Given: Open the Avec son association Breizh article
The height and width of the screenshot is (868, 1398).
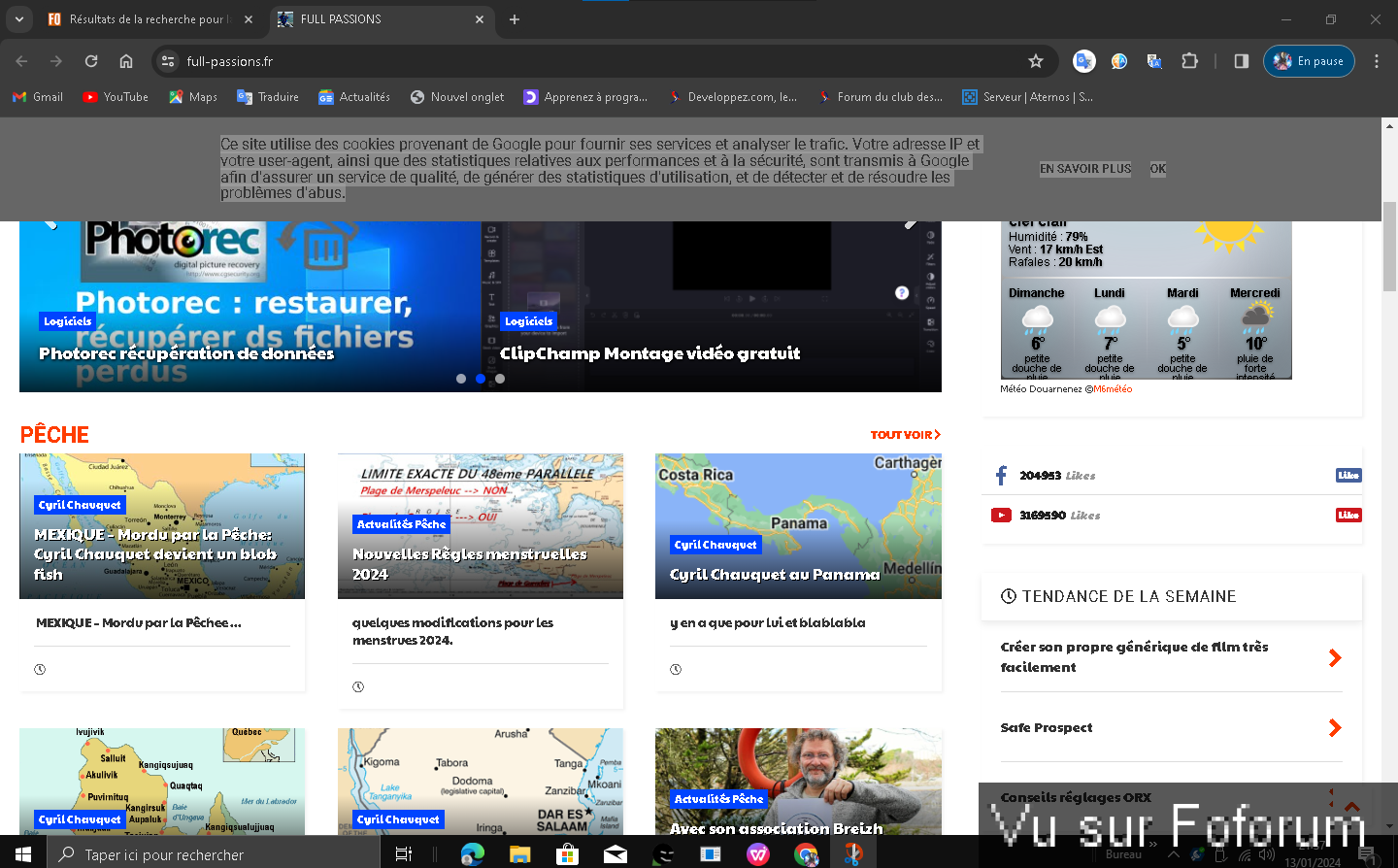Looking at the screenshot, I should pos(776,828).
